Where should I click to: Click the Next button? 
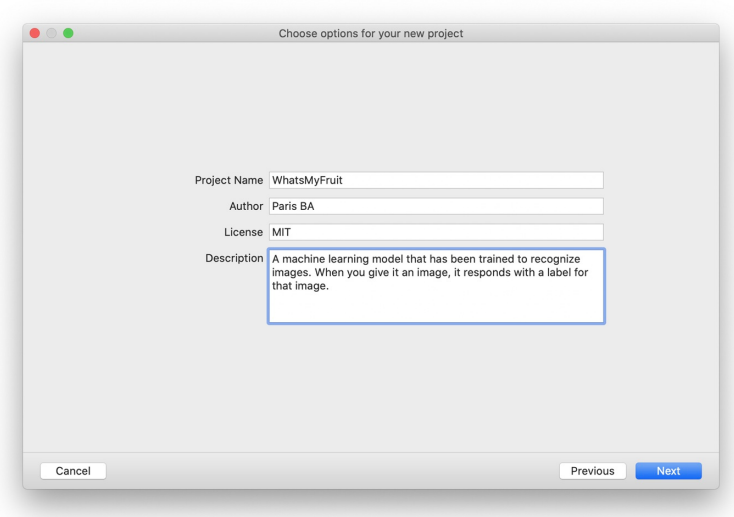point(668,471)
